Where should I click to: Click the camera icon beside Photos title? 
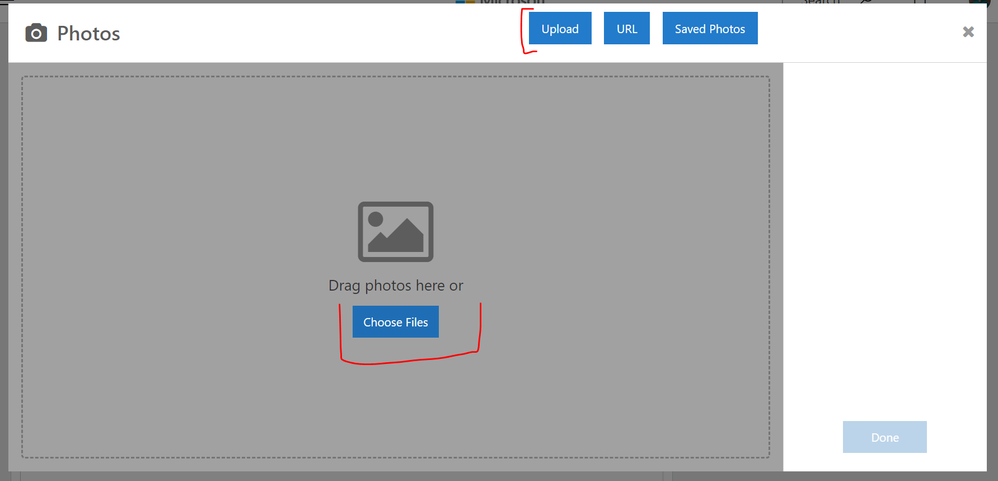(36, 33)
